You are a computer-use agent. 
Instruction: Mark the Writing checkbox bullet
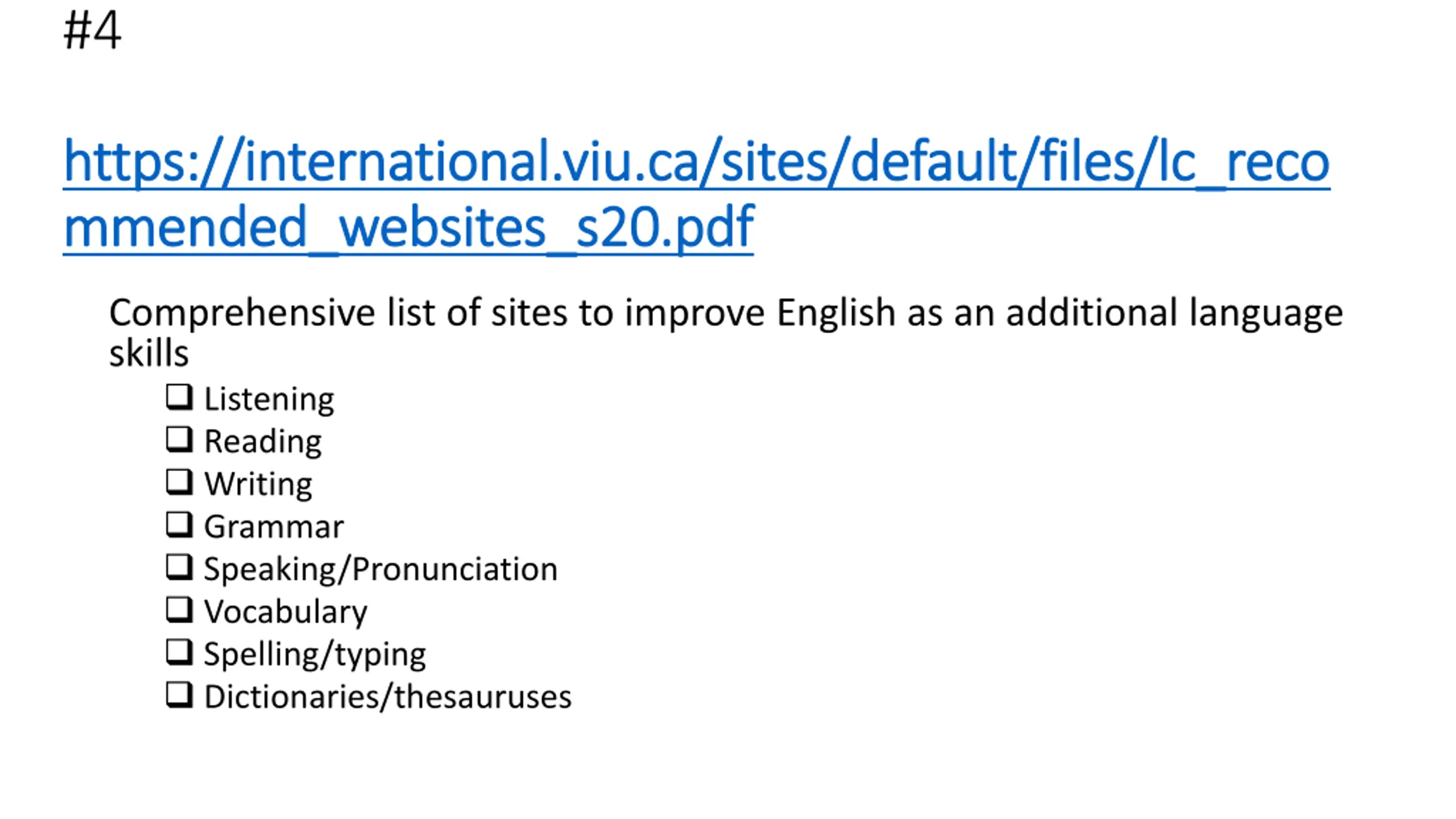click(179, 482)
